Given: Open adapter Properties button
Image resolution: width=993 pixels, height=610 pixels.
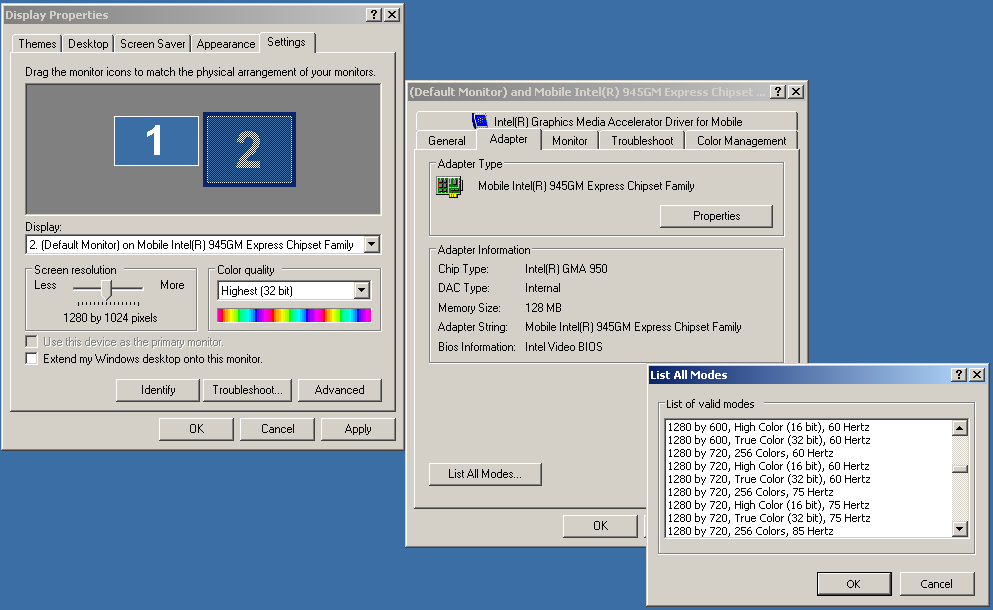Looking at the screenshot, I should [716, 216].
